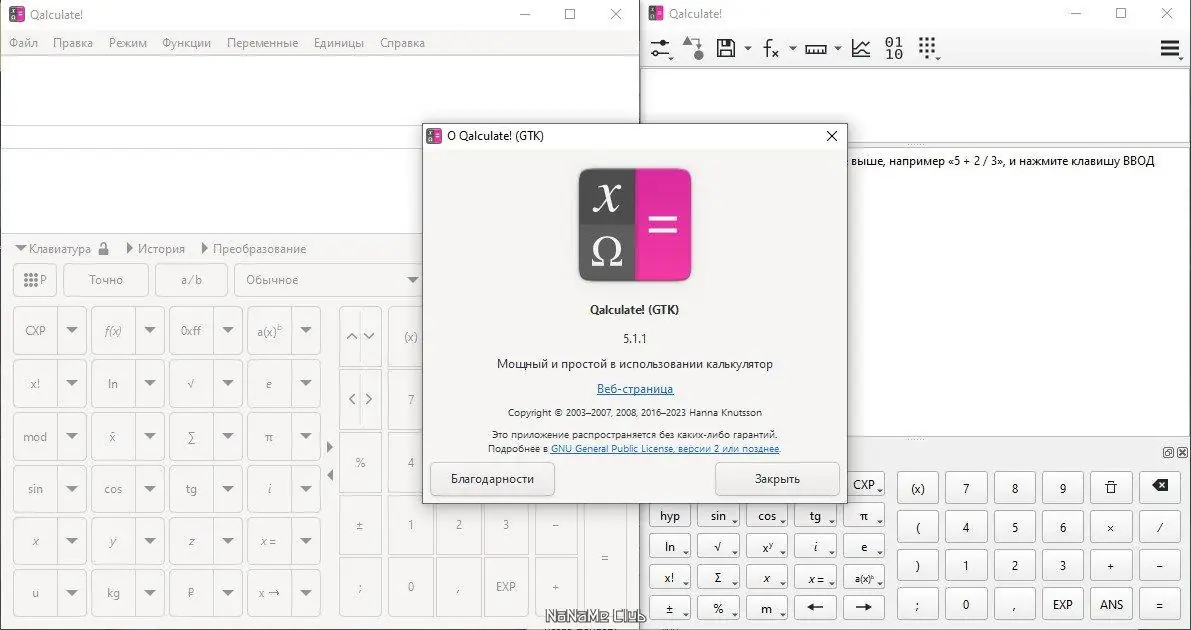Open the Функции menu

click(x=186, y=43)
